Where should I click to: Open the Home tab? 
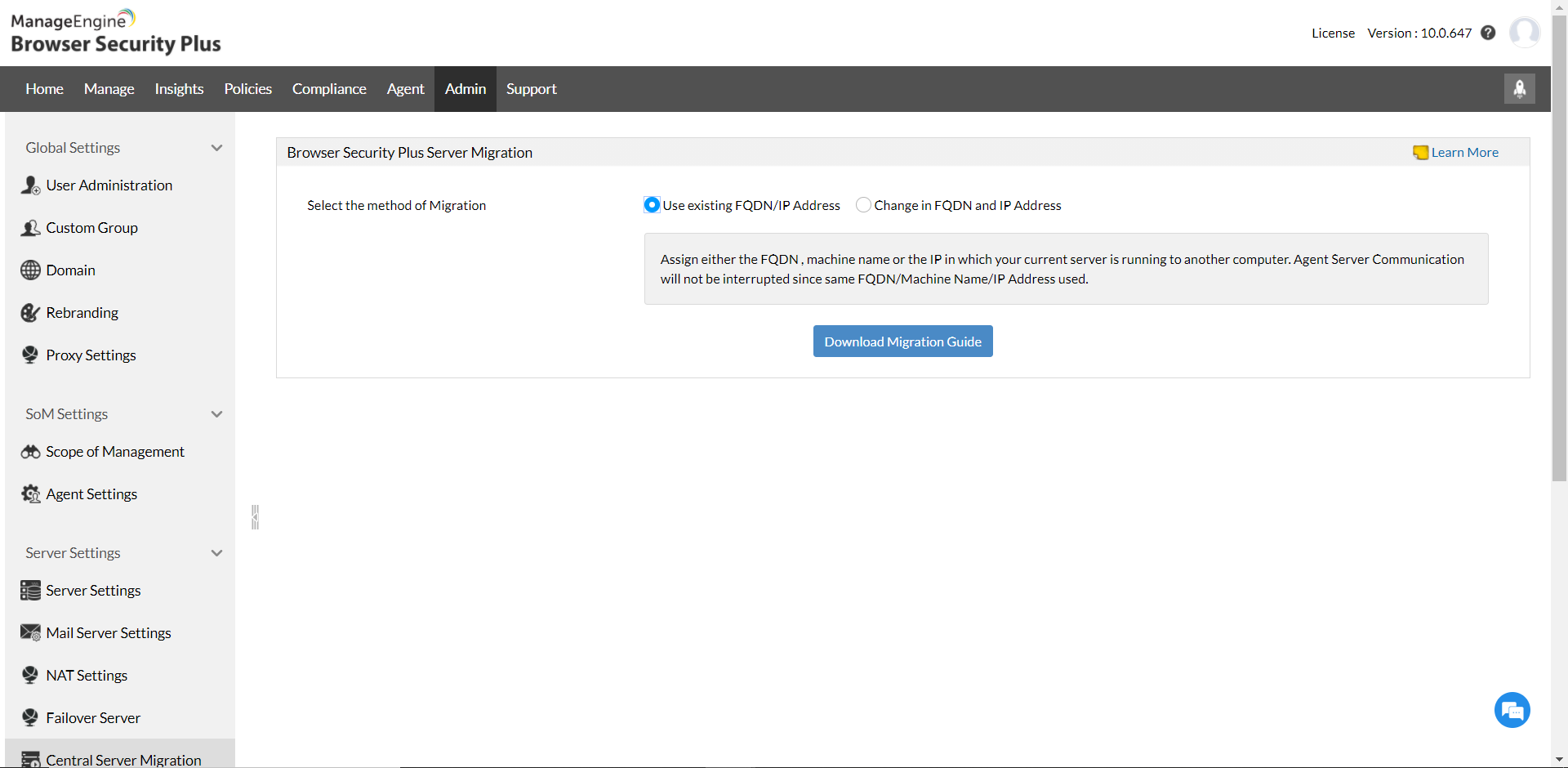click(44, 89)
